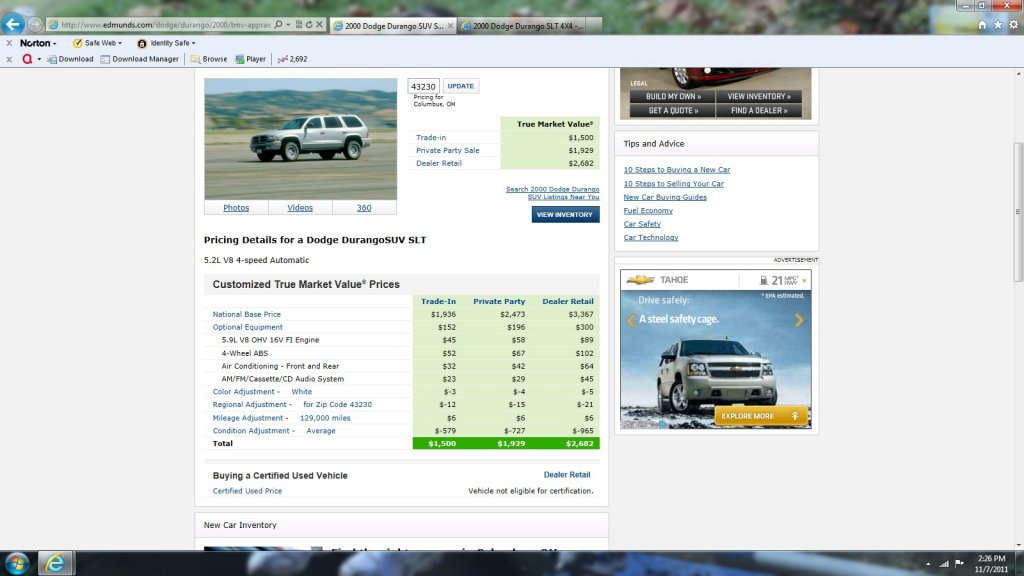Expand the Identity Safe dropdown
1024x576 pixels.
coord(166,43)
